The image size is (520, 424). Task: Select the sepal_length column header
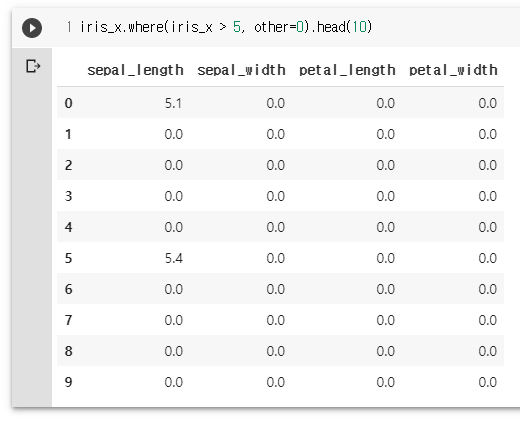[x=135, y=70]
